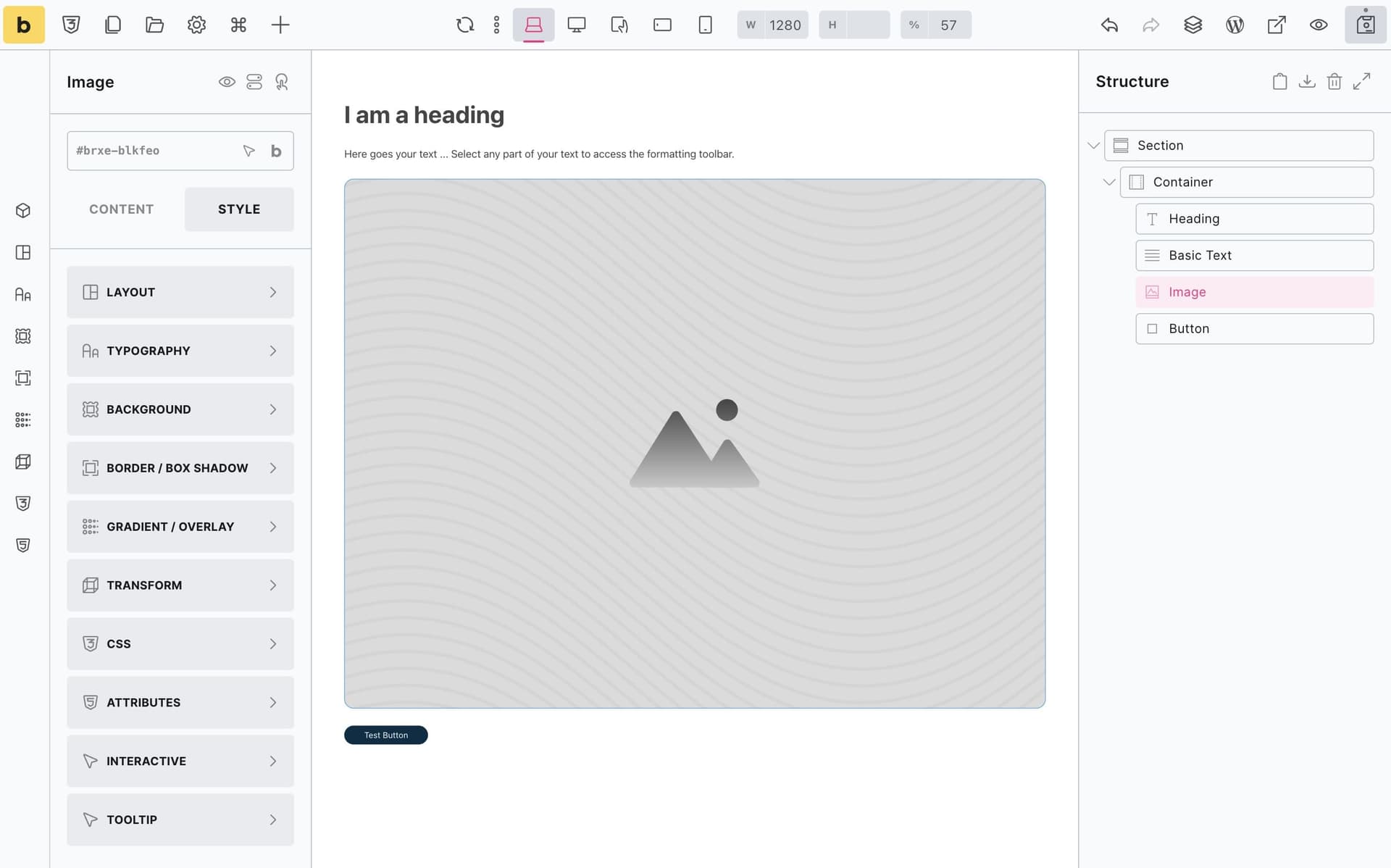This screenshot has height=868, width=1391.
Task: Open the Settings gear icon
Action: [x=196, y=25]
